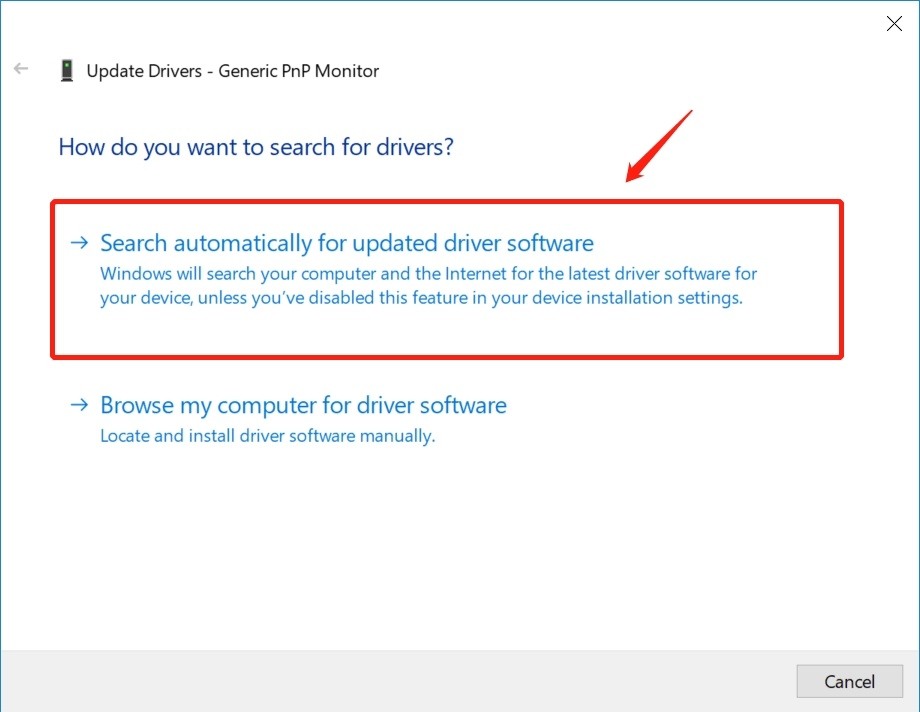Close the Update Drivers window with X
Screen dimensions: 920x712
(x=894, y=24)
